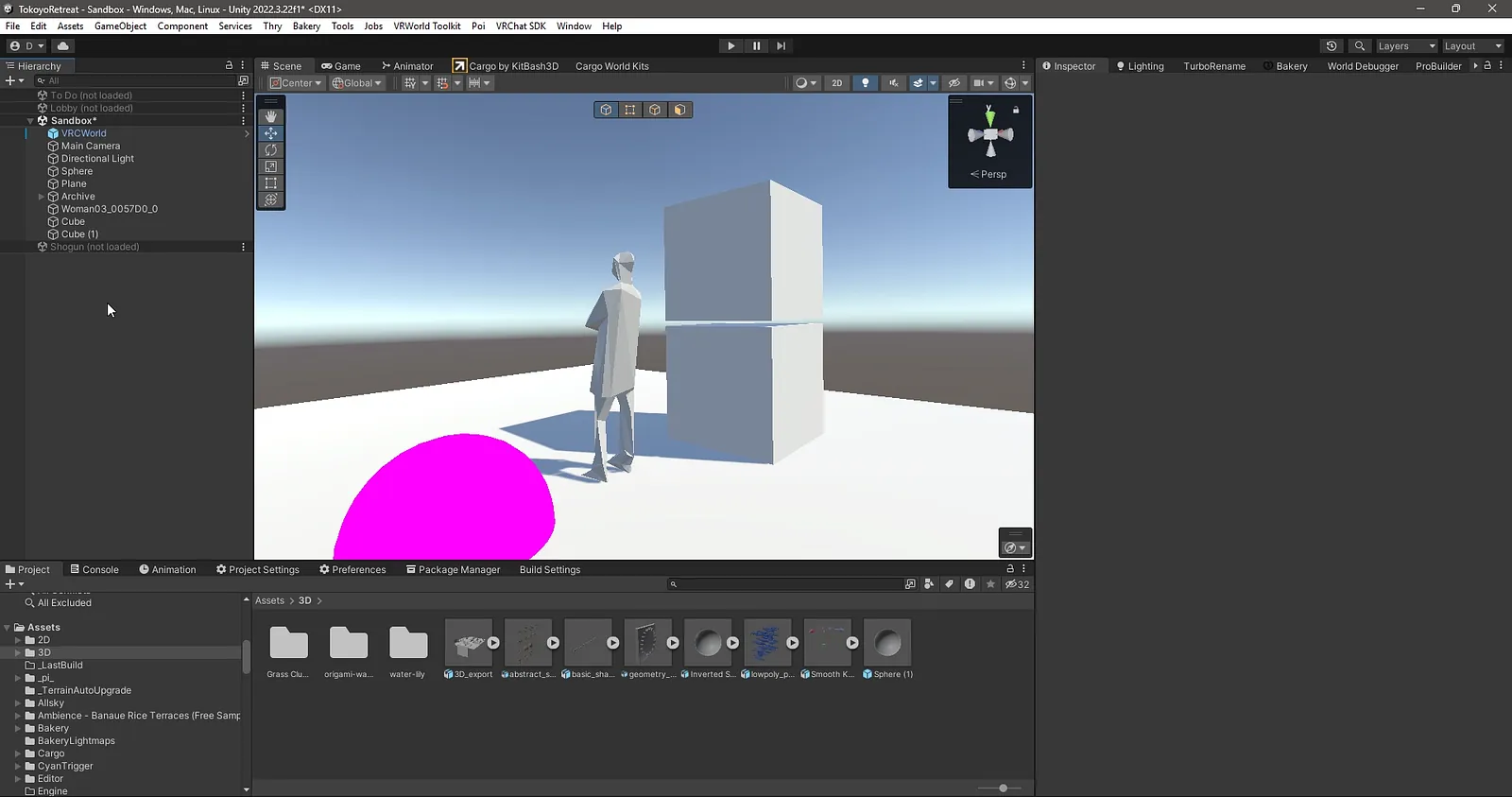The height and width of the screenshot is (797, 1512).
Task: Open the global search magnifier
Action: point(1360,45)
